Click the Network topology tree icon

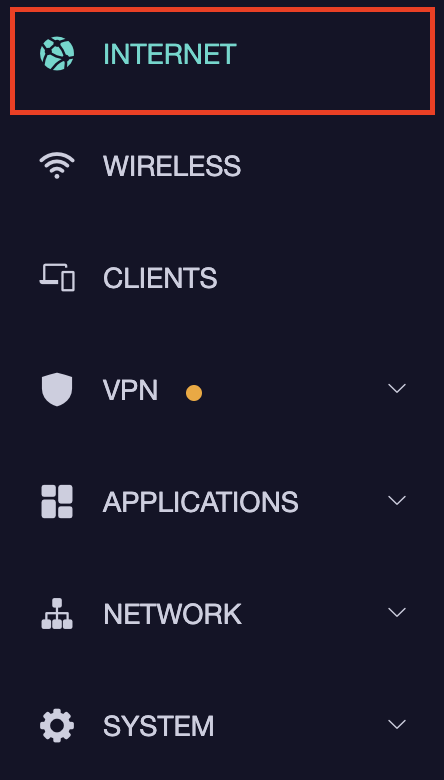[x=57, y=613]
